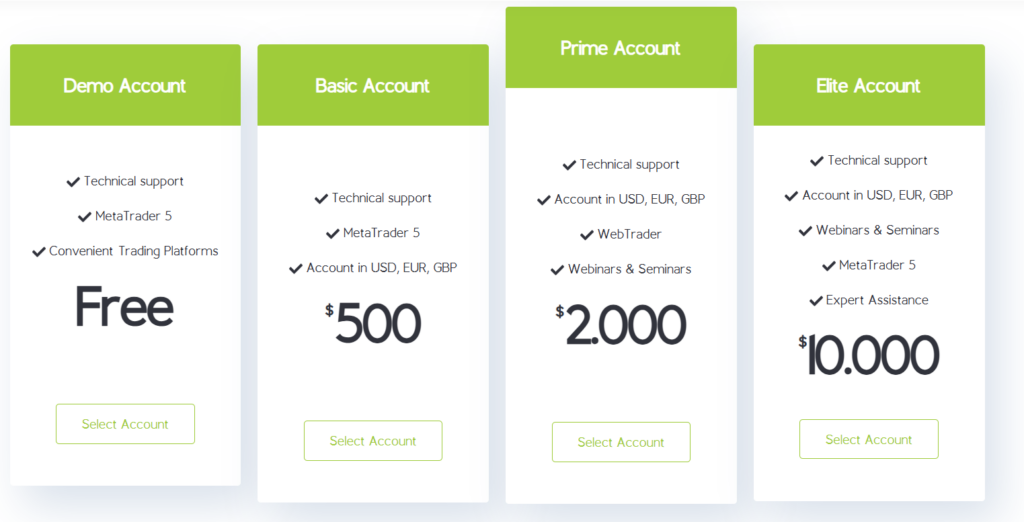Select the Demo Account button
Viewport: 1024px width, 522px height.
[x=125, y=424]
